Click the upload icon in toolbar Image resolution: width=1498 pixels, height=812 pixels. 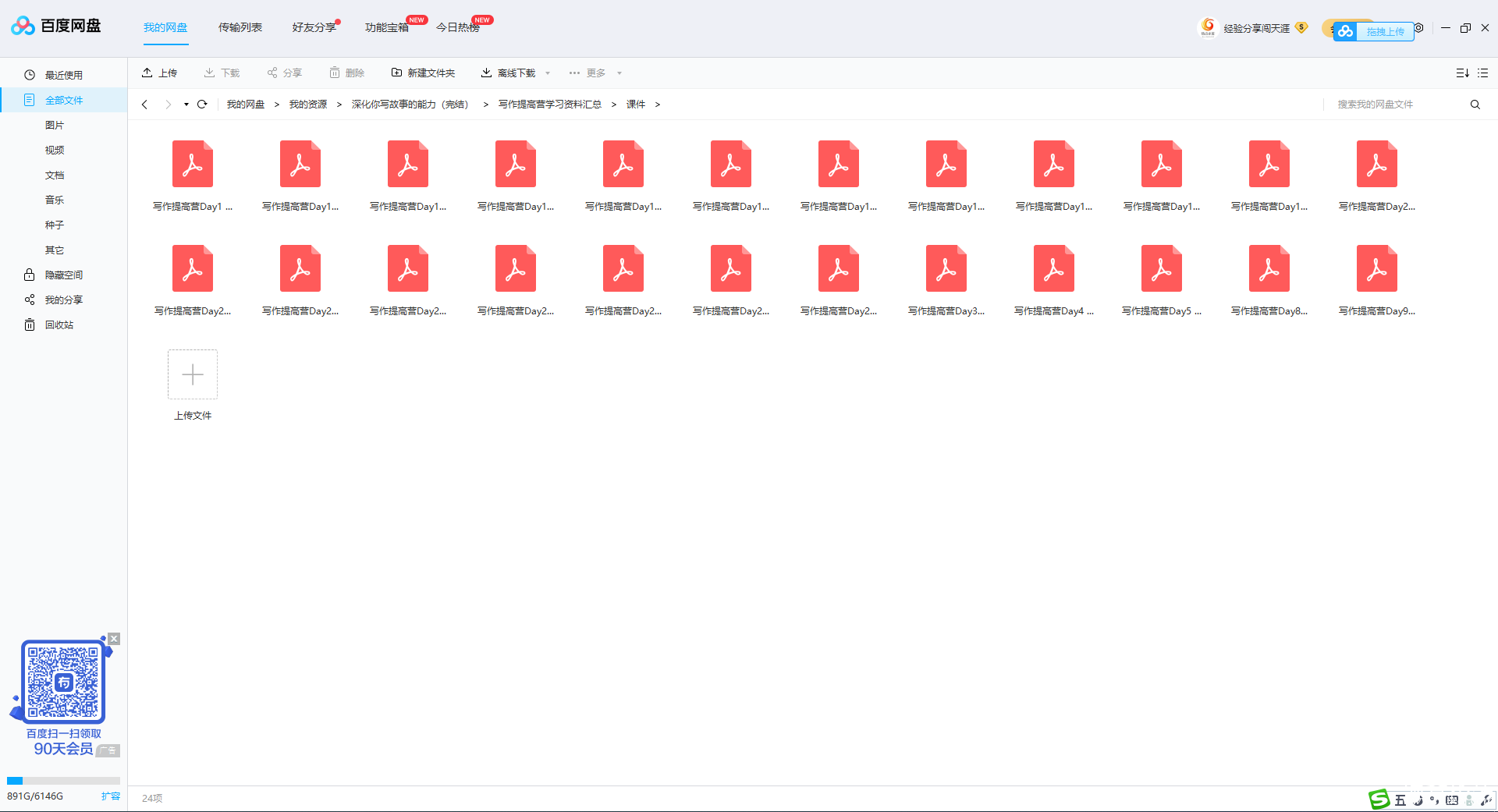pyautogui.click(x=147, y=73)
